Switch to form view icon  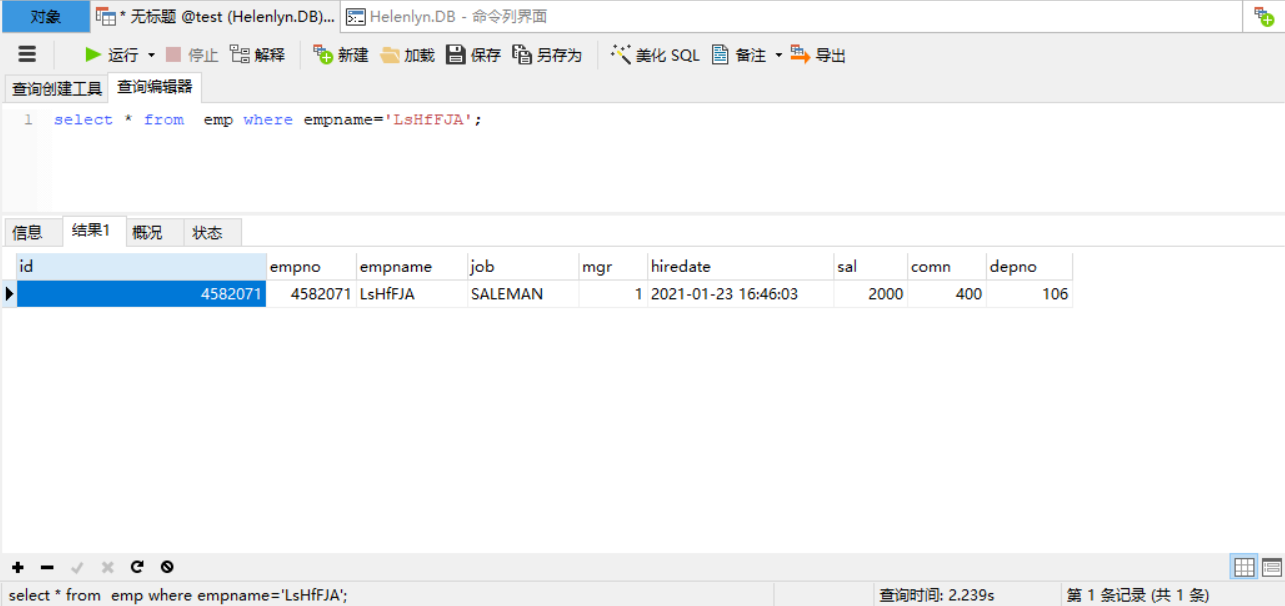[x=1272, y=567]
